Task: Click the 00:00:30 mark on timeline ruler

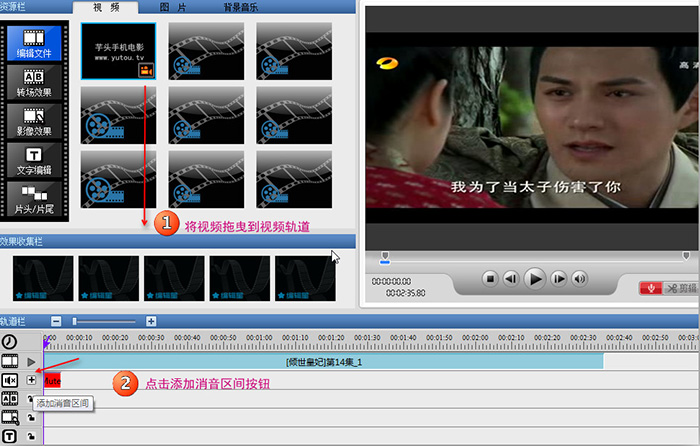Action: [151, 338]
